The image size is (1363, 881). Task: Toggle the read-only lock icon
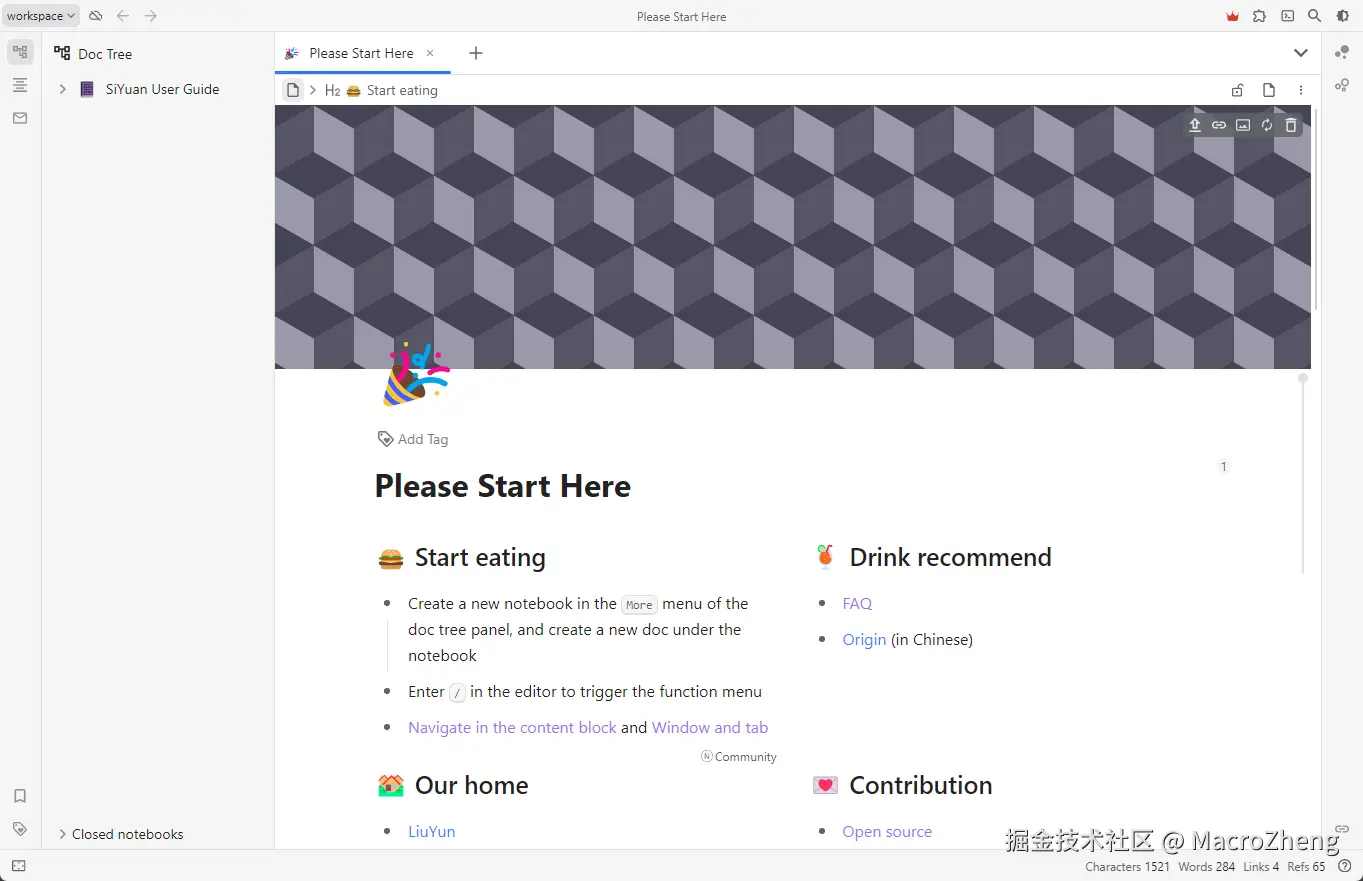click(x=1237, y=90)
